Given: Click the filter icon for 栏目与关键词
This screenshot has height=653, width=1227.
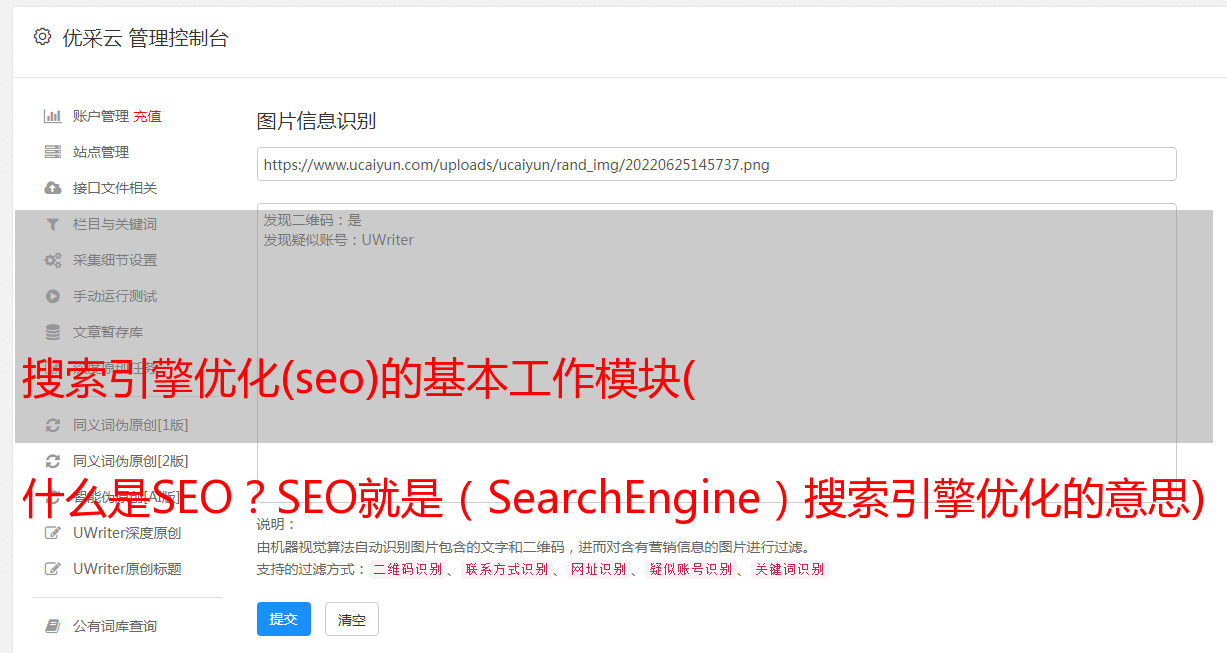Looking at the screenshot, I should click(53, 224).
